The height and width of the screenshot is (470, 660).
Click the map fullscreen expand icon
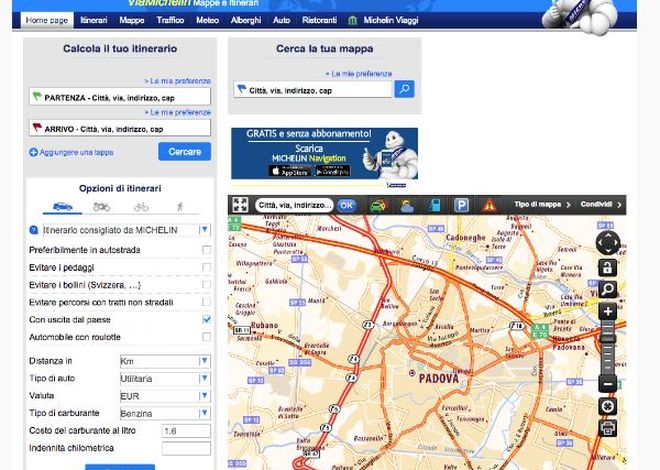coord(240,205)
